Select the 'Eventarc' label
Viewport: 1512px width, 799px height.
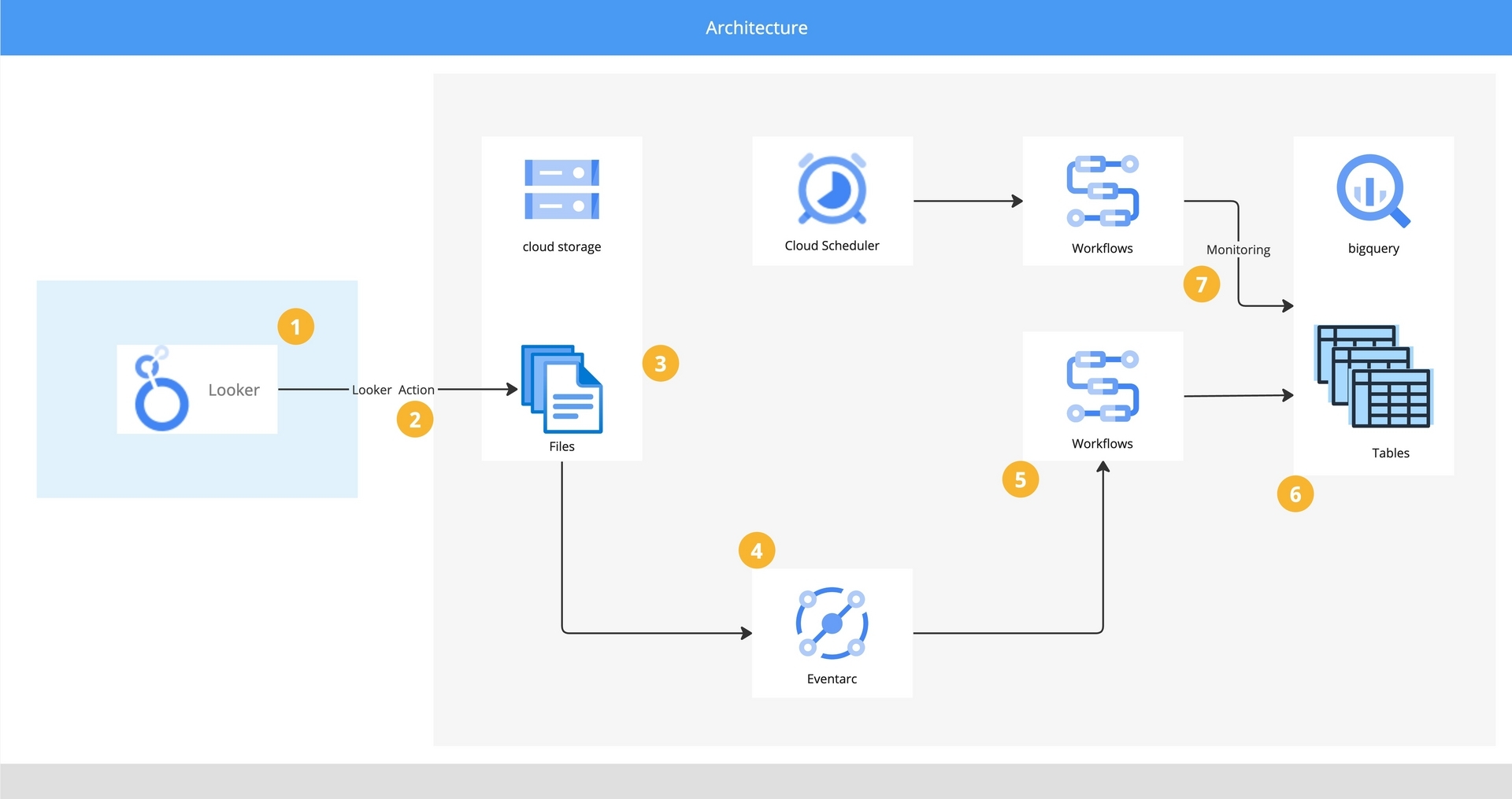[x=832, y=679]
